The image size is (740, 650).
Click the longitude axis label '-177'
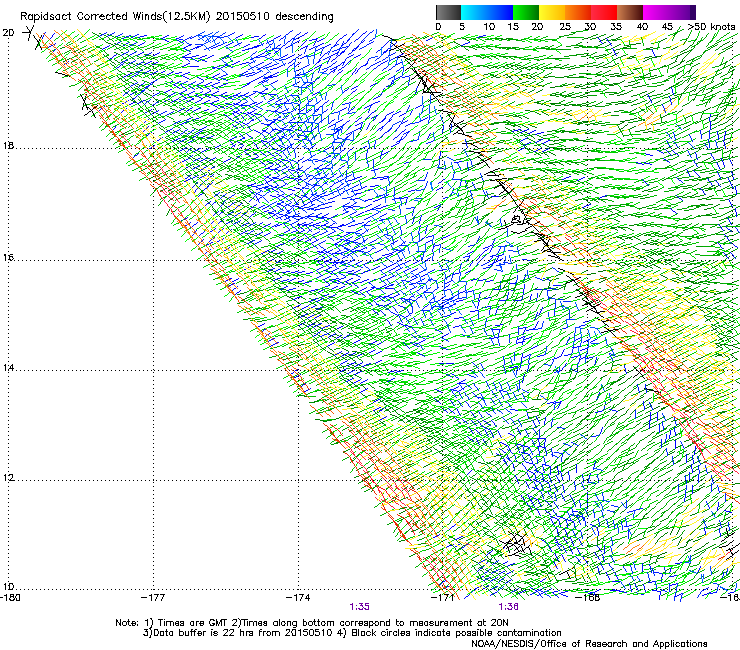153,597
